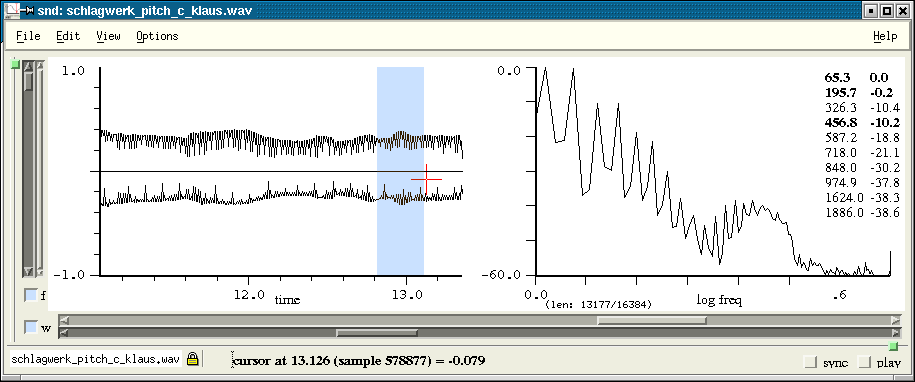Screen dimensions: 915x382
Task: Click the green pane sash handle at top left
Action: click(x=16, y=64)
